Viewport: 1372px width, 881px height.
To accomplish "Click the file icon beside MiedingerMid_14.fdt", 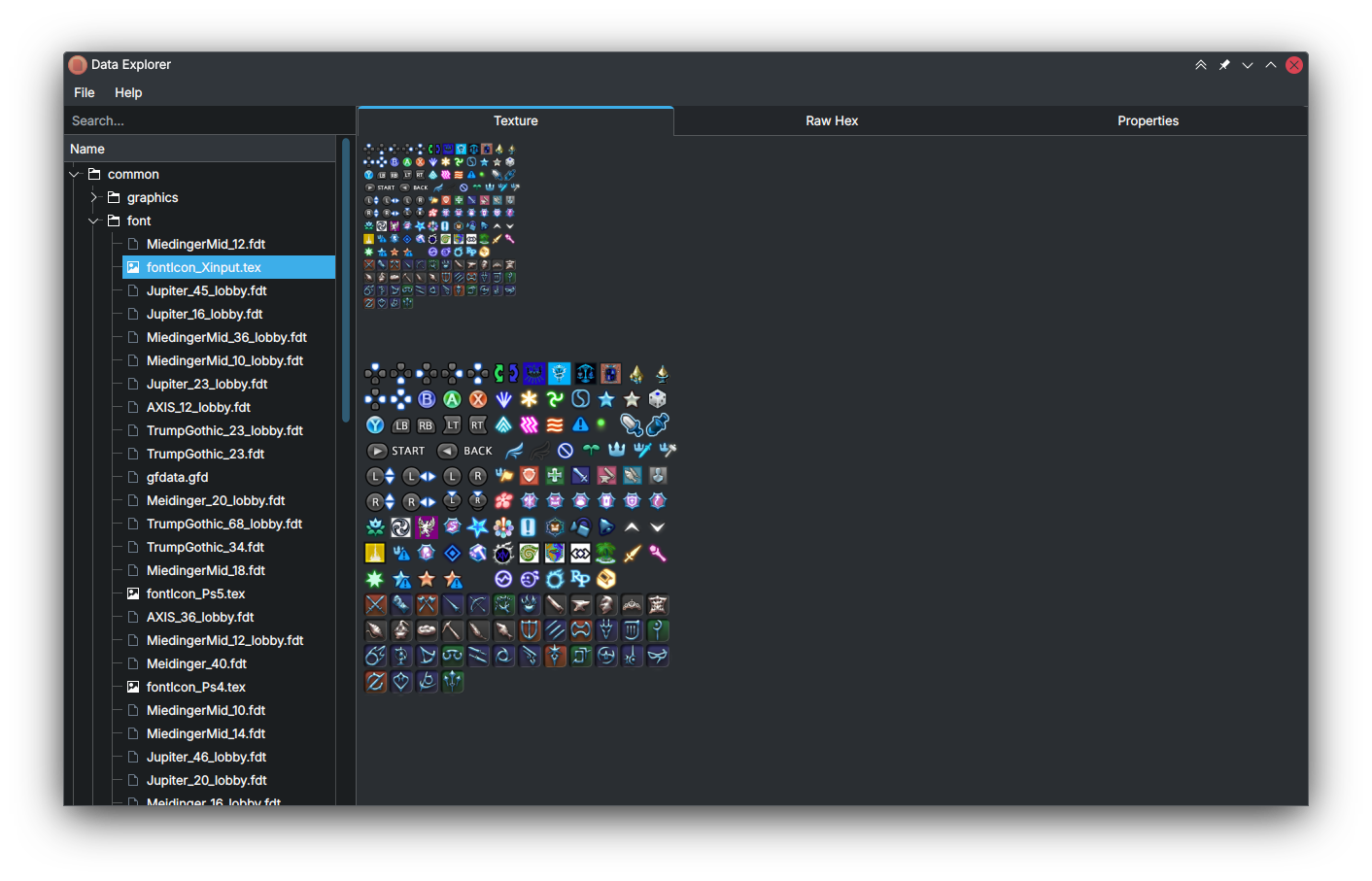I will (133, 733).
